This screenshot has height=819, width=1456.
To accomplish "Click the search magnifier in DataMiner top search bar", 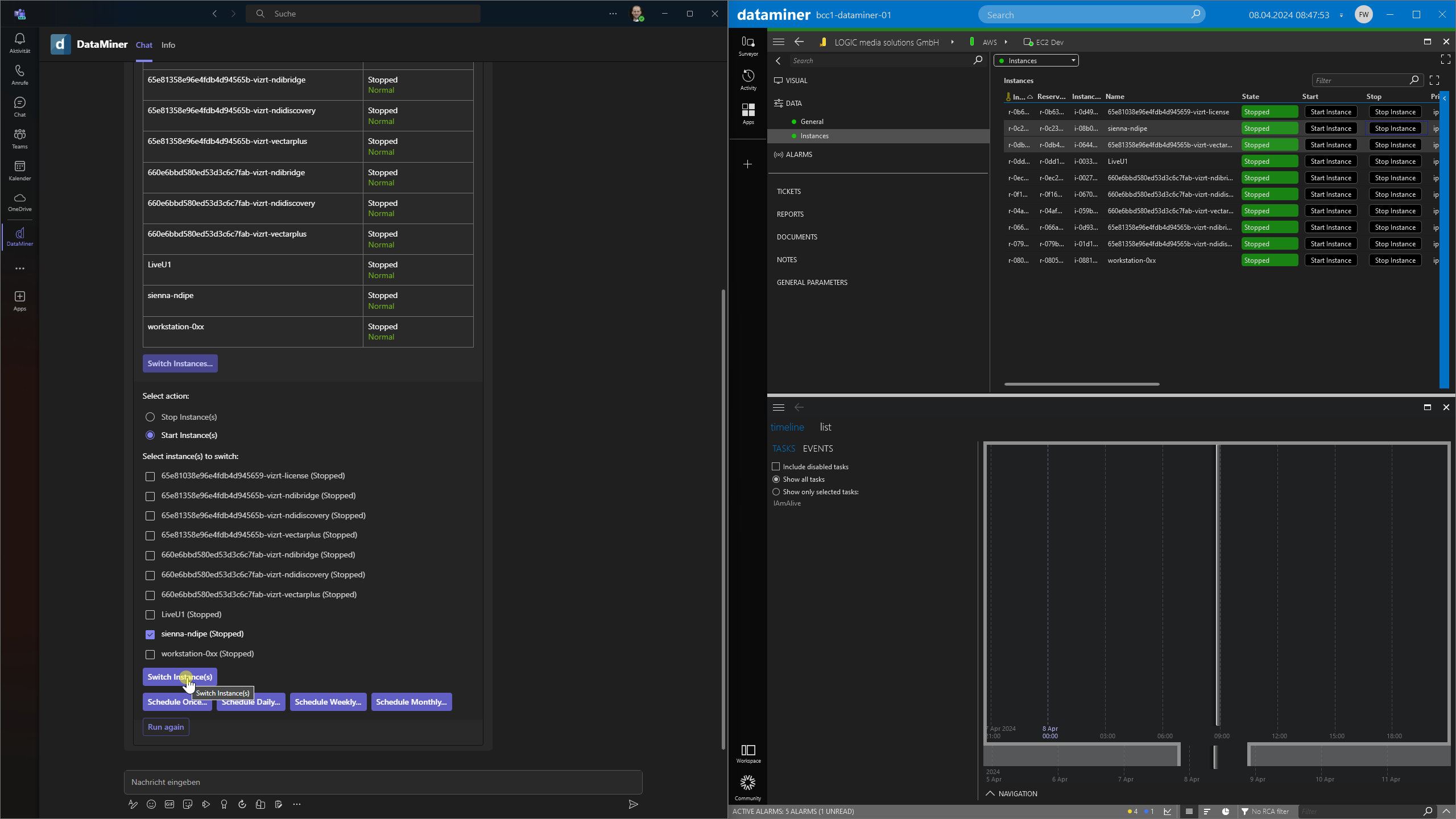I will coord(1196,14).
